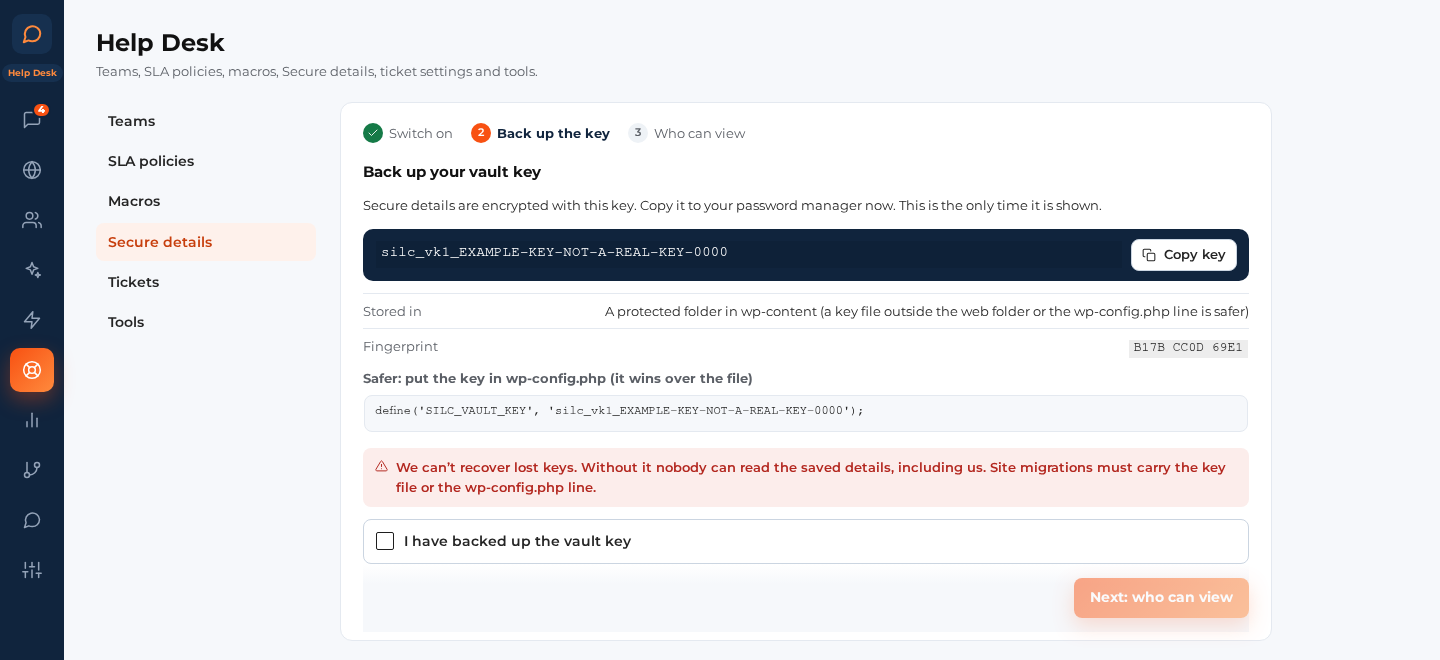The image size is (1440, 660).
Task: Open inbox icon with 4 badge
Action: [x=32, y=120]
